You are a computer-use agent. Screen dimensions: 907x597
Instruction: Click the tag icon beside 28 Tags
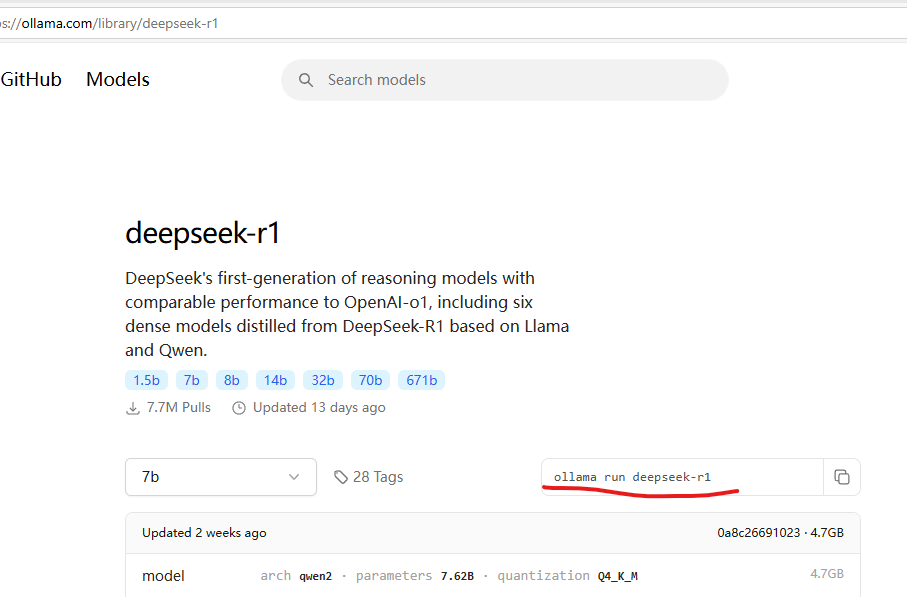pyautogui.click(x=341, y=477)
